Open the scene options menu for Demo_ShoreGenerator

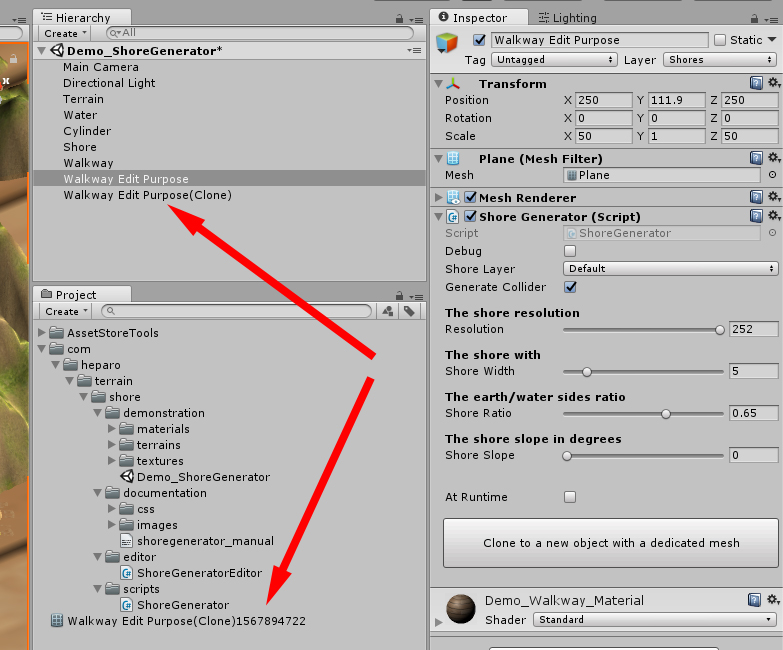click(x=414, y=50)
